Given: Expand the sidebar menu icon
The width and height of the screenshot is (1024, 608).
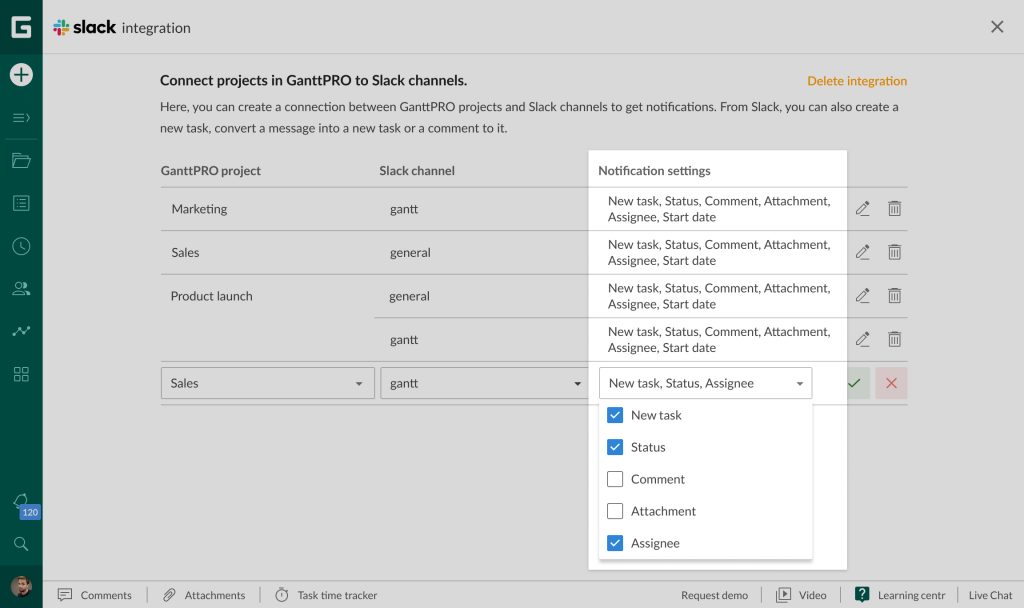Looking at the screenshot, I should click(x=21, y=118).
